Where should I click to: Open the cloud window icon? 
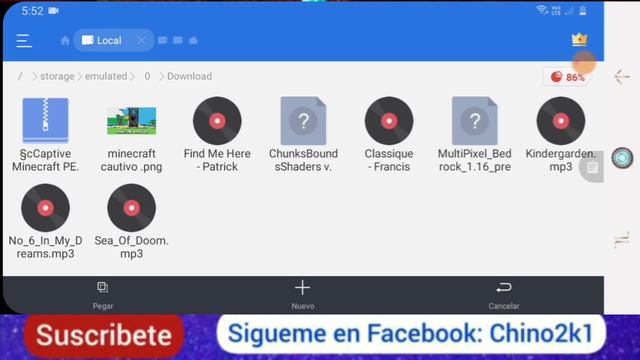click(x=193, y=40)
